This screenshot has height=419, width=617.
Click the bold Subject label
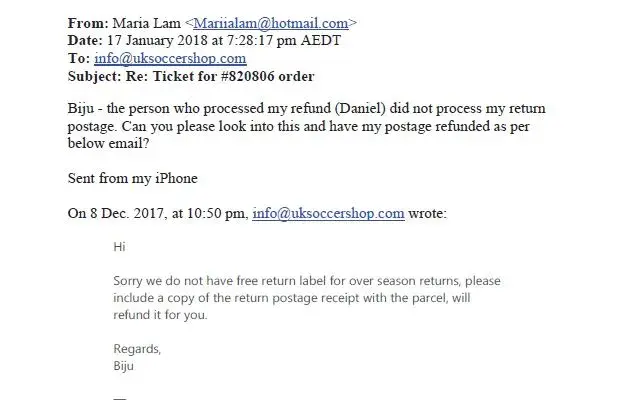pyautogui.click(x=98, y=76)
